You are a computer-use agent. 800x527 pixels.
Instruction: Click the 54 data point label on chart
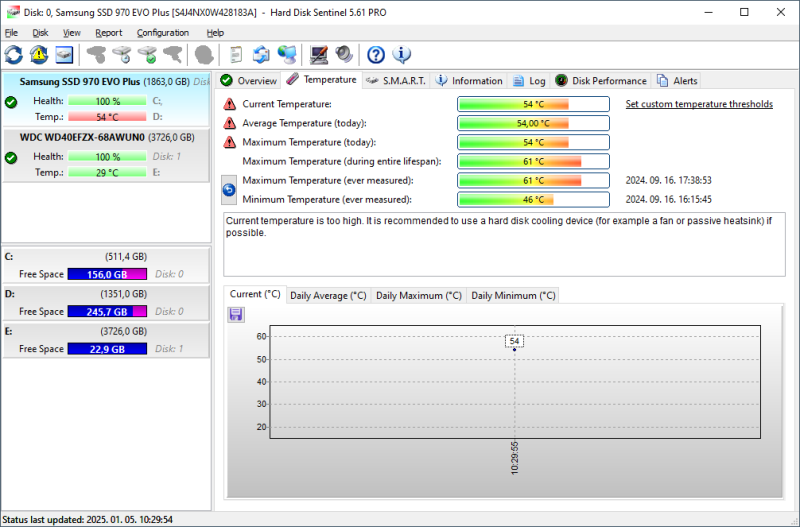(x=514, y=341)
